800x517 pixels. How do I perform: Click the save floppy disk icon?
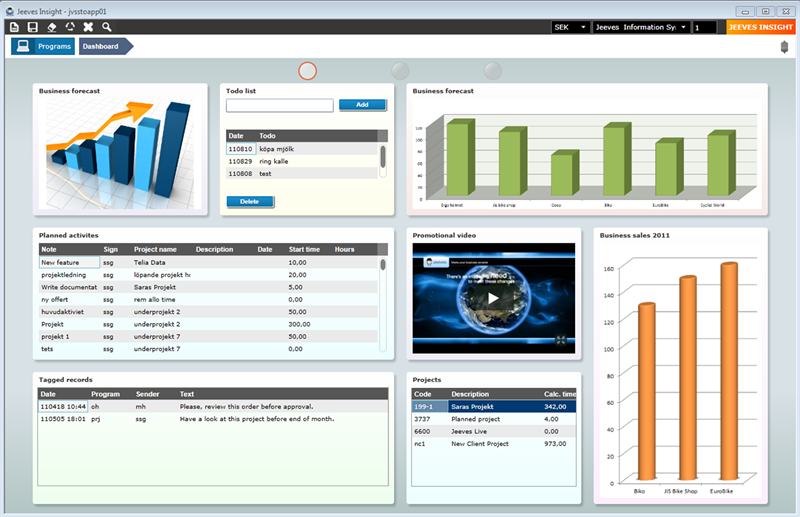click(x=33, y=27)
